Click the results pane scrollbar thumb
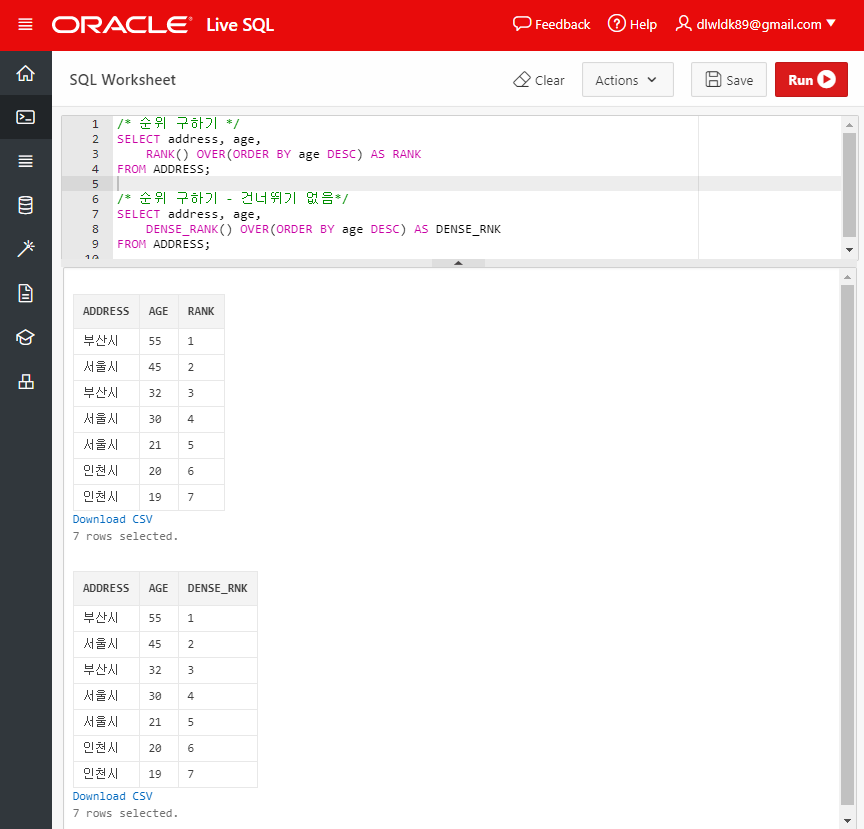864x829 pixels. pyautogui.click(x=847, y=546)
